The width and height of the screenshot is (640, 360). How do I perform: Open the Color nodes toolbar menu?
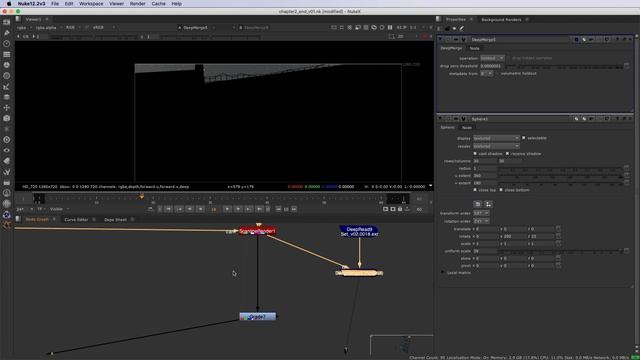tap(7, 65)
